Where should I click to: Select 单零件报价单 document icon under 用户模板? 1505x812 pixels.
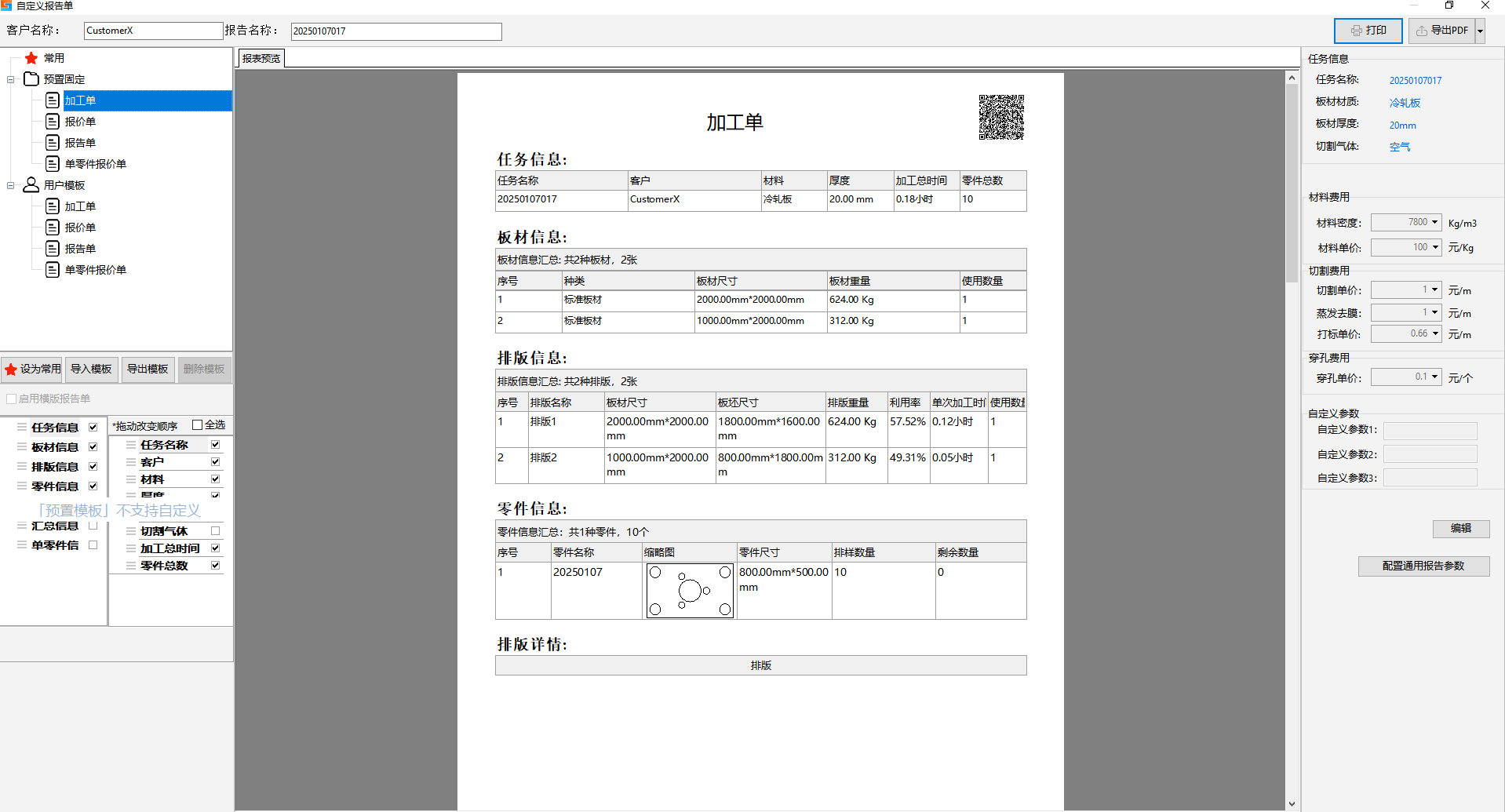[53, 270]
